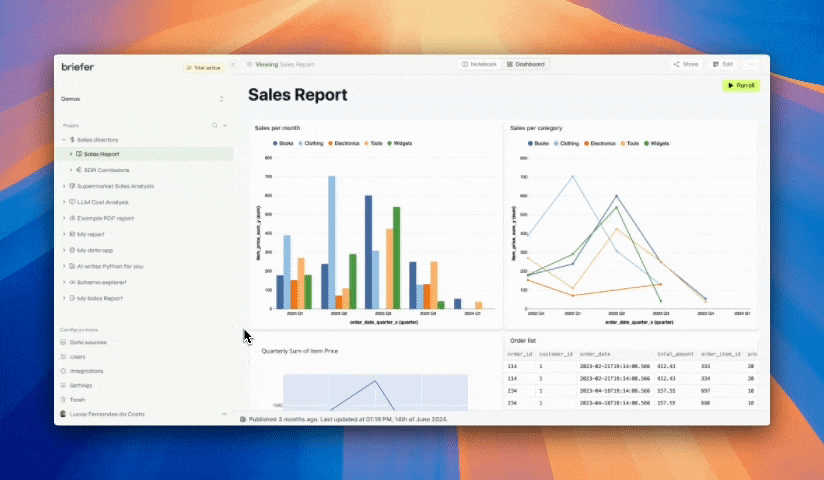Click the icon beside My data app
This screenshot has height=480, width=824.
coord(72,250)
